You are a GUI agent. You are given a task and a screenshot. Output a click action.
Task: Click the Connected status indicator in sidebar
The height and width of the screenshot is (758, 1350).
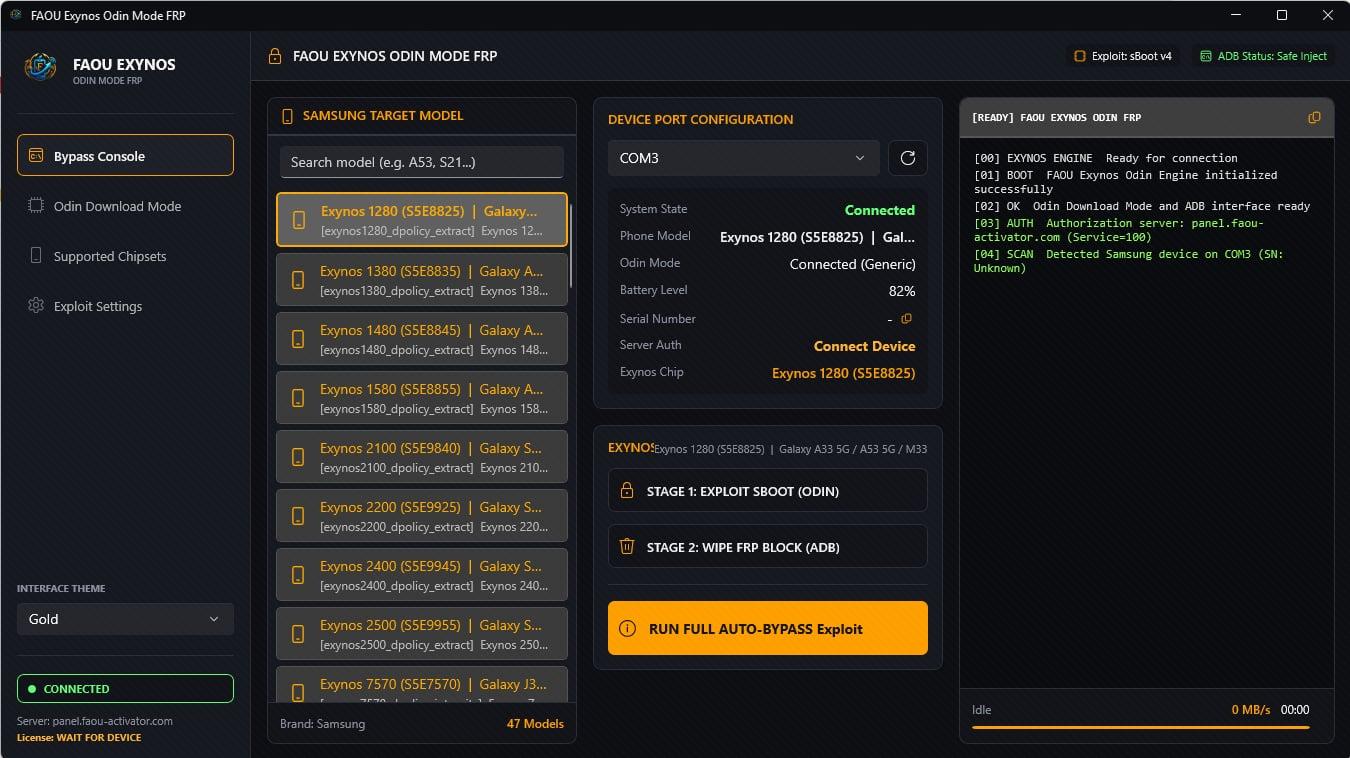click(125, 689)
